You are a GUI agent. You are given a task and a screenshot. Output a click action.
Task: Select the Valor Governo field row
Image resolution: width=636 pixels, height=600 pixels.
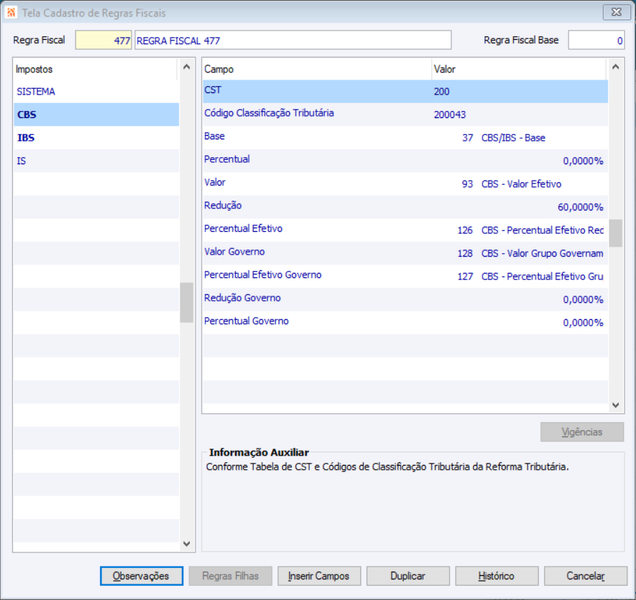coord(405,253)
